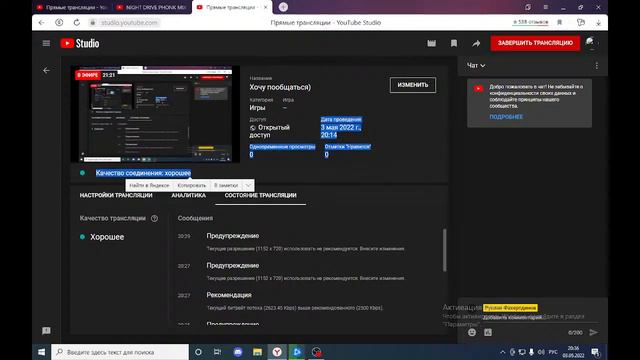Open the browser extensions icon
This screenshot has height=360, width=640.
tap(581, 22)
